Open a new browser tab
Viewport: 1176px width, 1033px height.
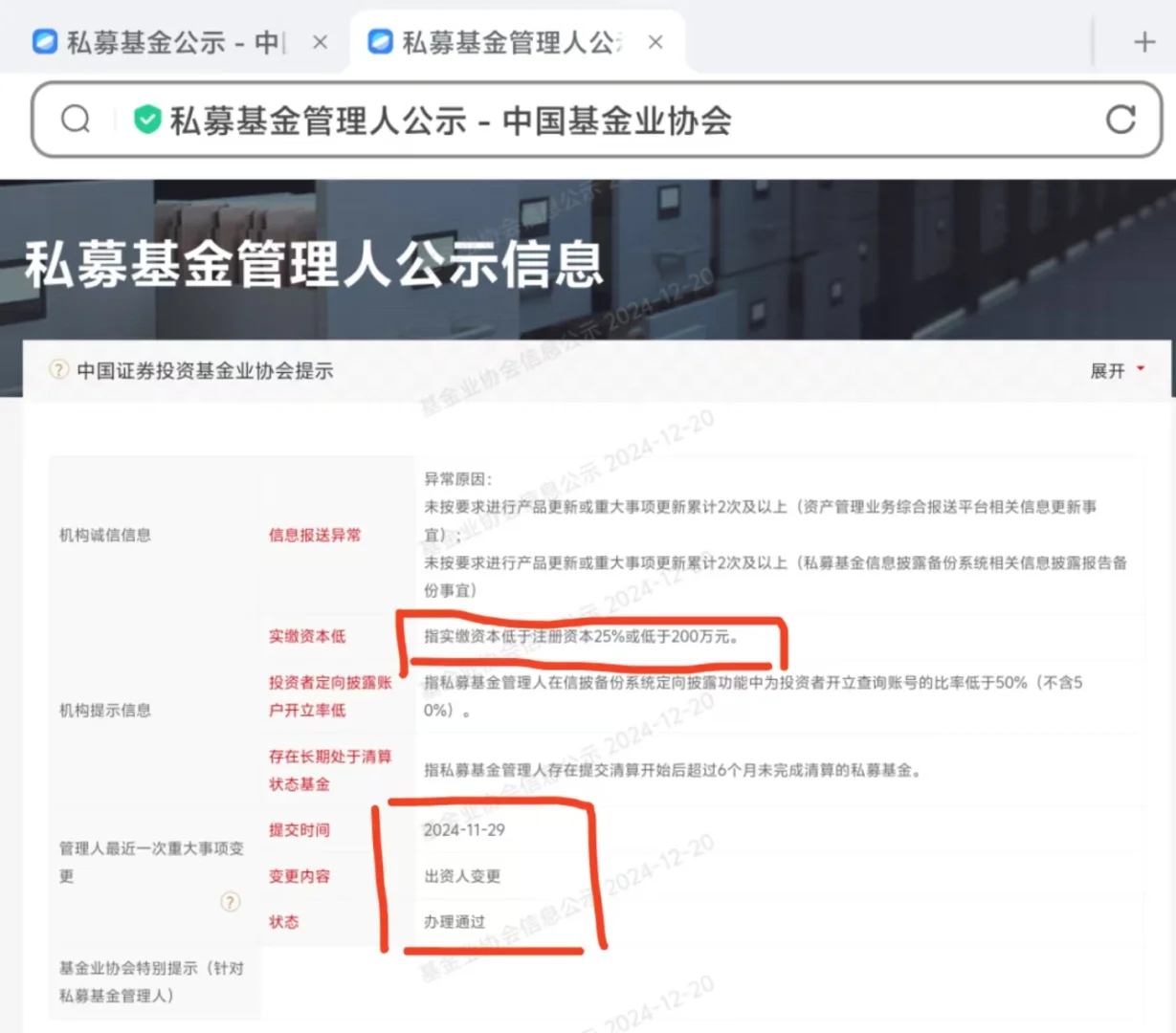coord(1144,42)
